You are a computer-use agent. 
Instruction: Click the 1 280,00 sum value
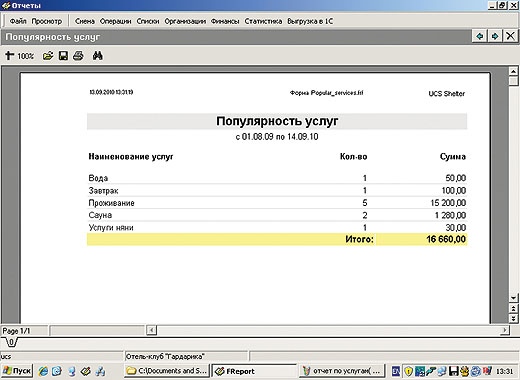(x=450, y=215)
